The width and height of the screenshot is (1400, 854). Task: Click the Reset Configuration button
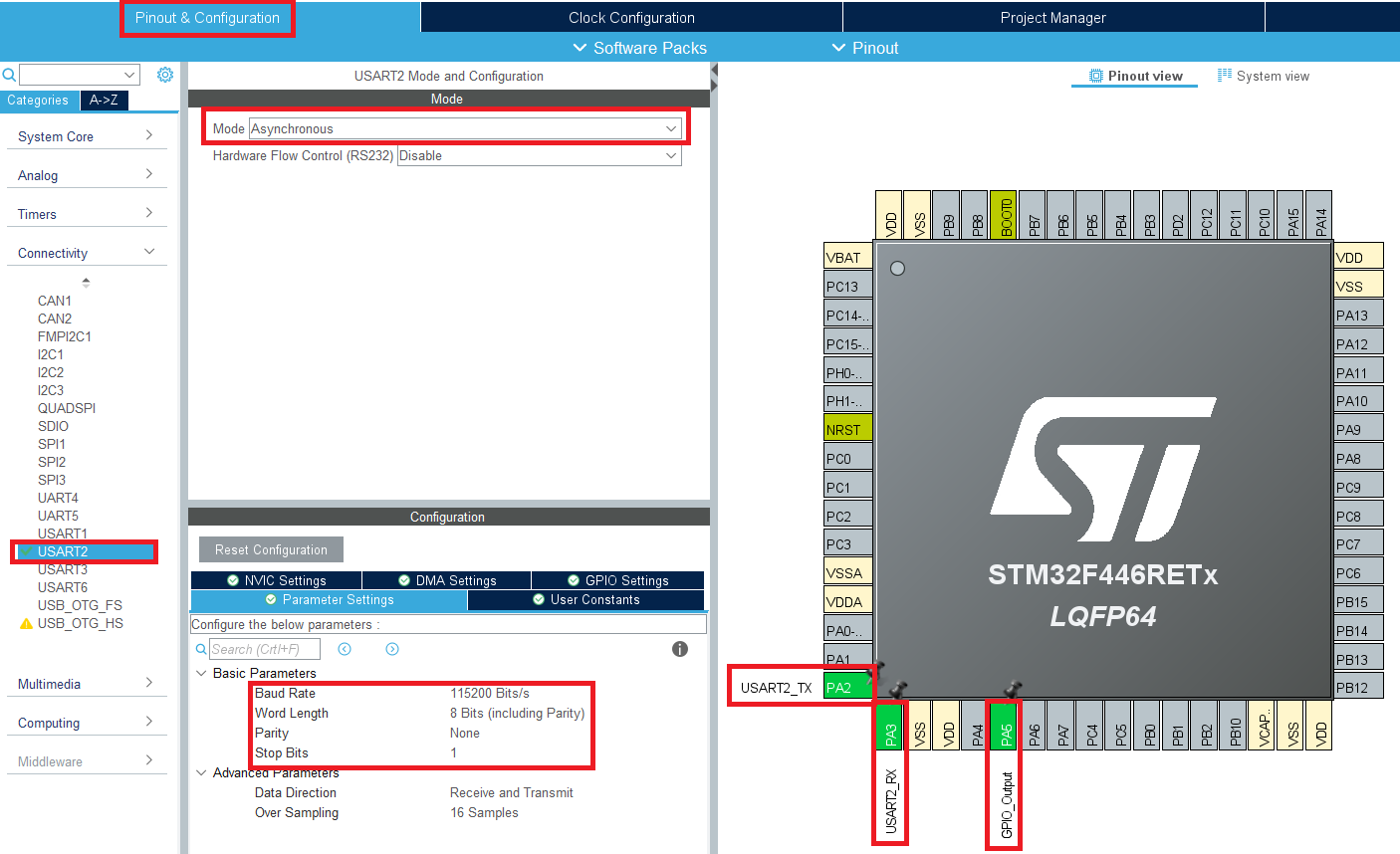[271, 549]
